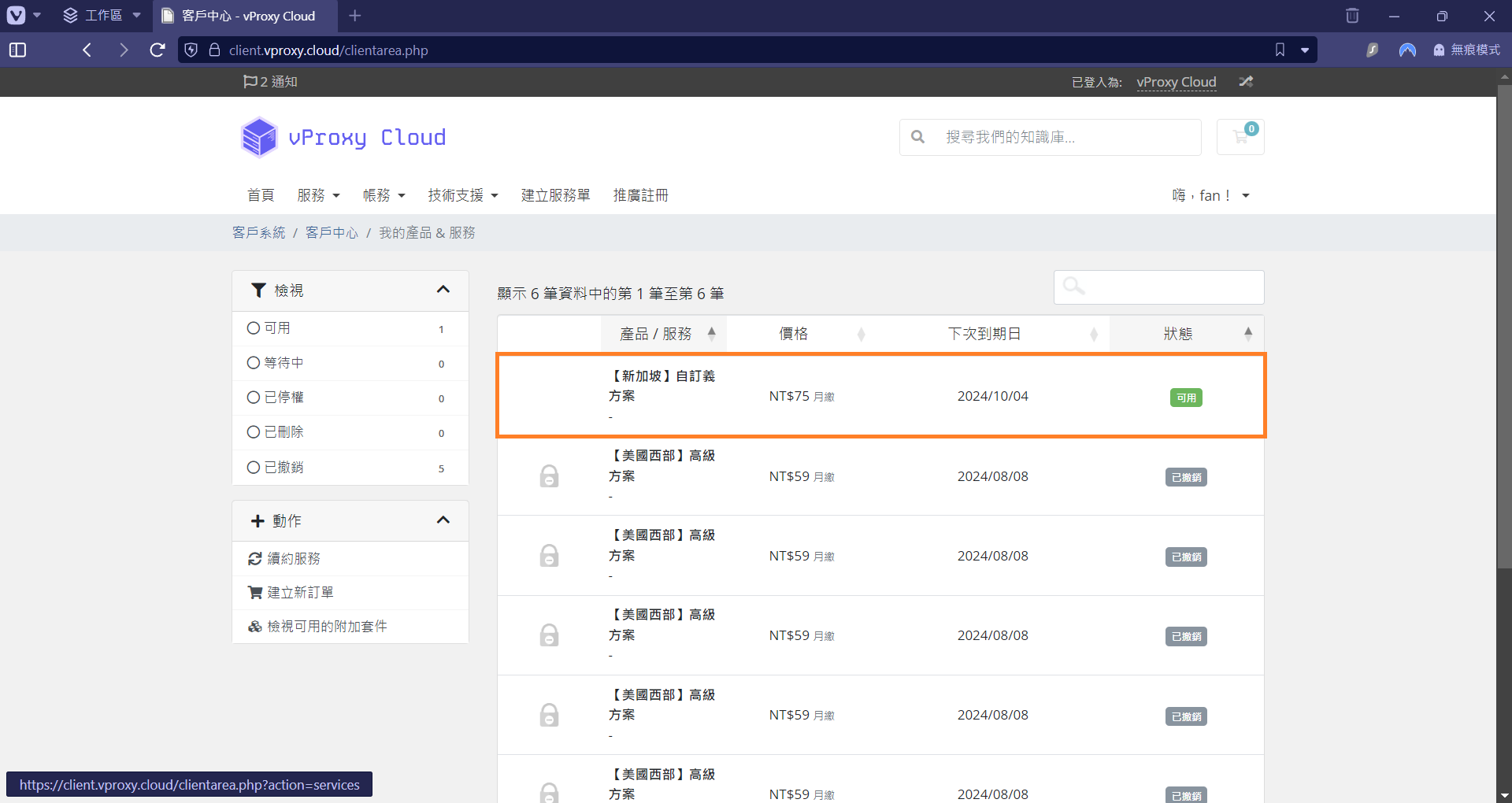Open the shopping cart icon

[x=1240, y=137]
